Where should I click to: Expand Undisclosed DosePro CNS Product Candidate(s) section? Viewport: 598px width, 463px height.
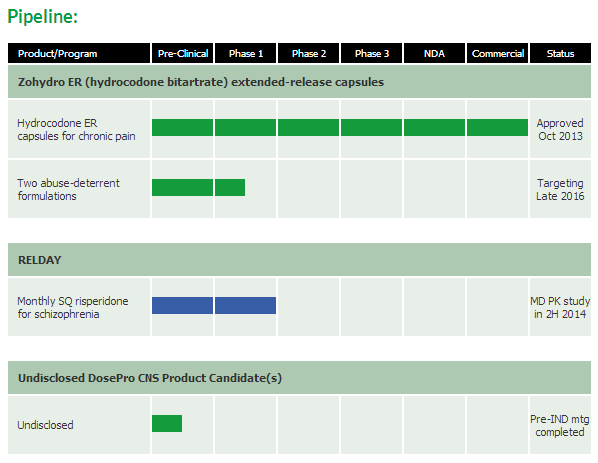point(299,378)
